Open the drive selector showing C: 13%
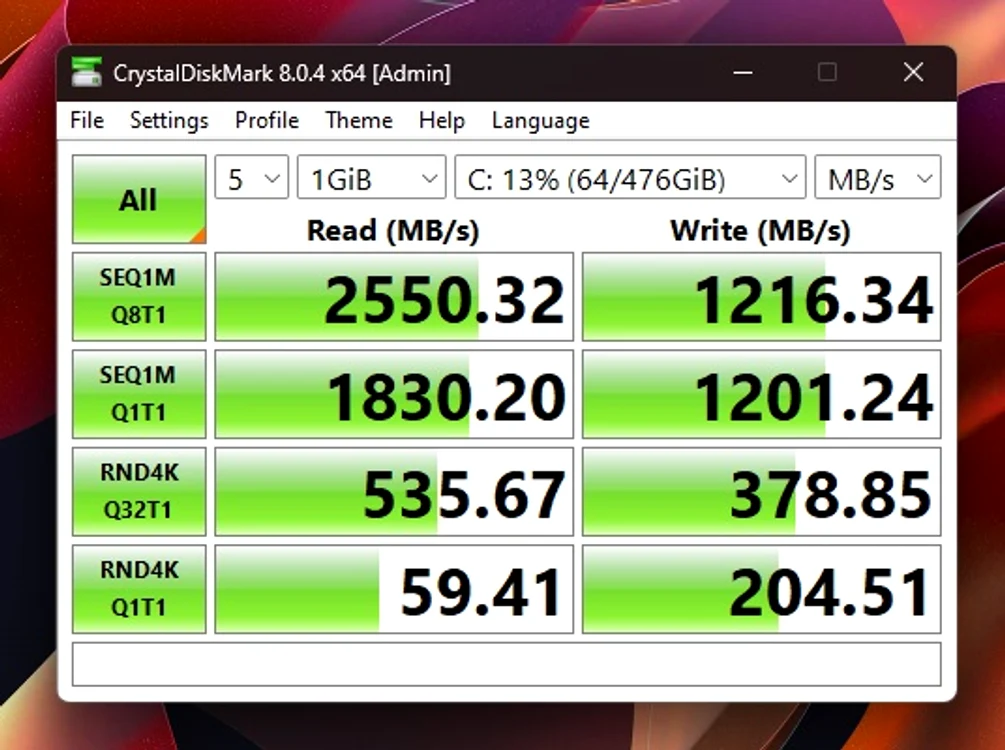The height and width of the screenshot is (750, 1005). click(x=630, y=178)
